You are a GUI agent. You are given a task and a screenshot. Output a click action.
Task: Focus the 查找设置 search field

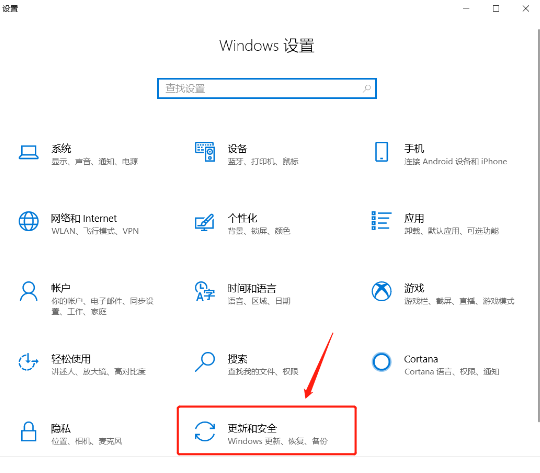(x=267, y=89)
